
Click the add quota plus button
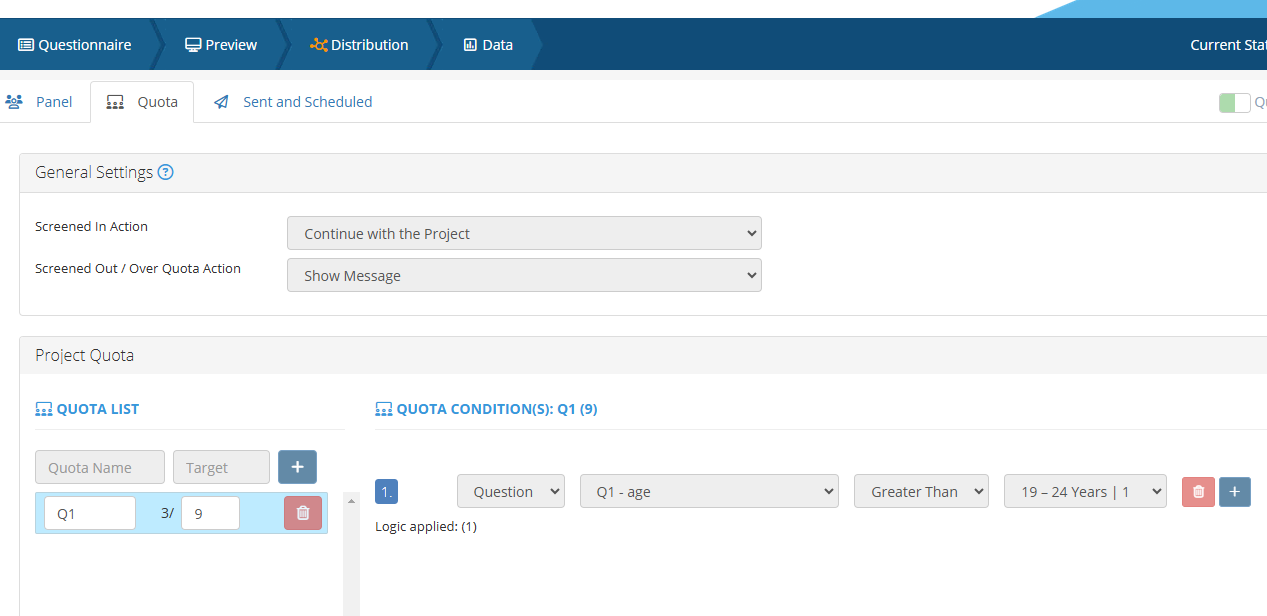pyautogui.click(x=297, y=467)
